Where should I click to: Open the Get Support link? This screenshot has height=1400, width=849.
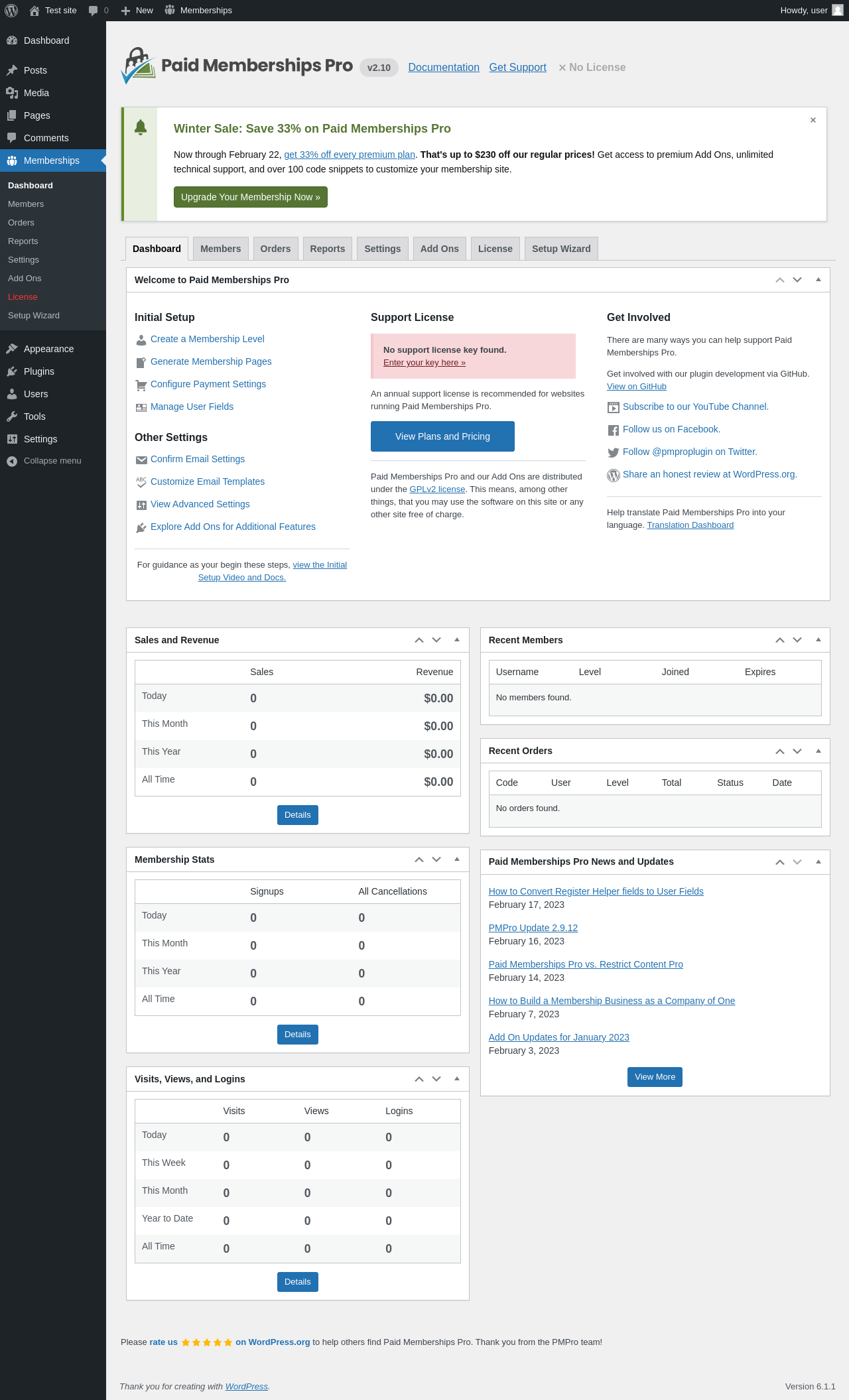click(518, 68)
